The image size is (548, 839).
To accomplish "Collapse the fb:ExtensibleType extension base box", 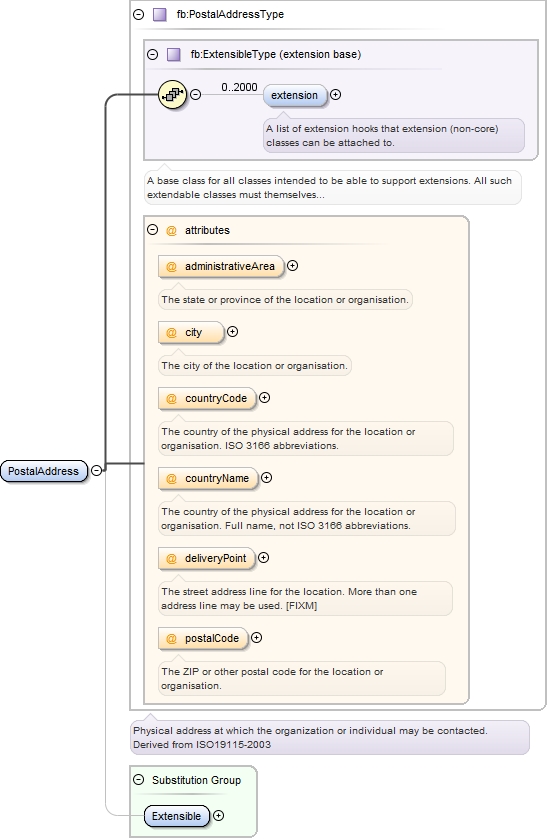I will [153, 55].
